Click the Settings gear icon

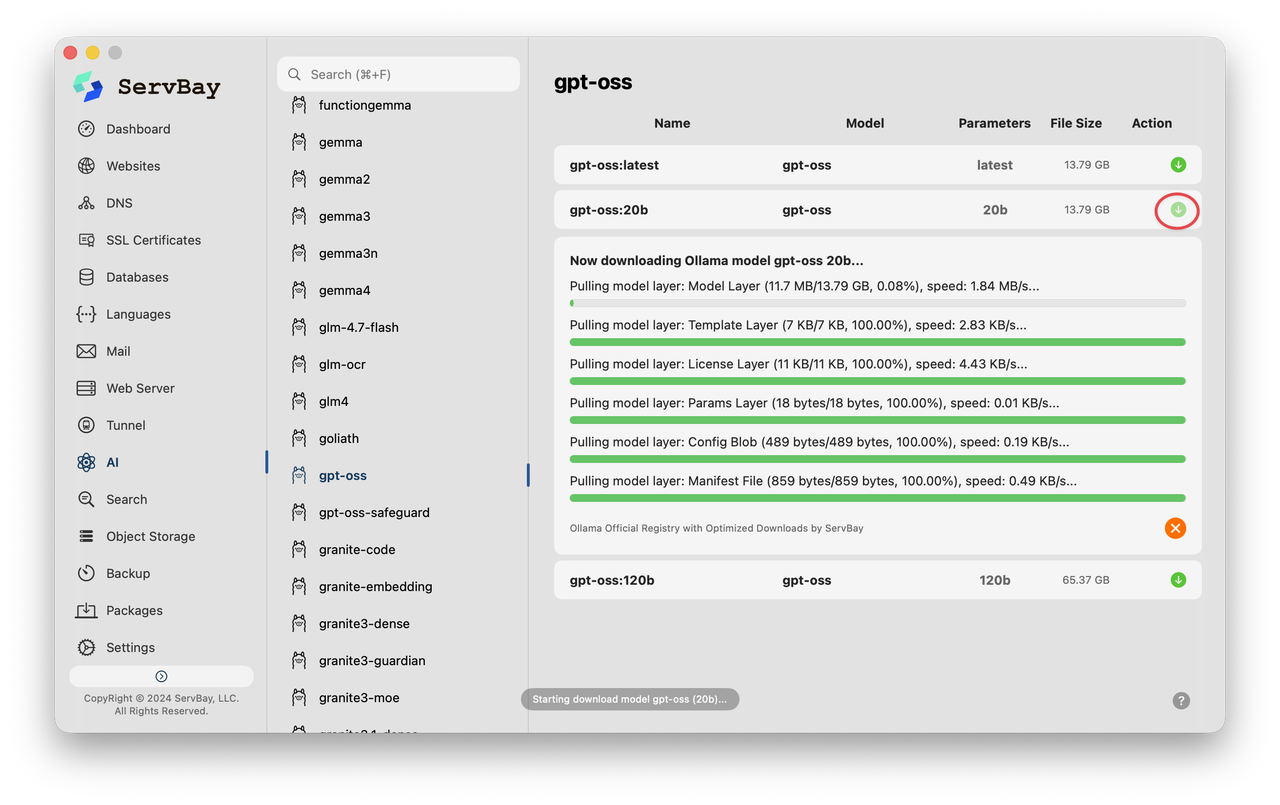point(87,647)
